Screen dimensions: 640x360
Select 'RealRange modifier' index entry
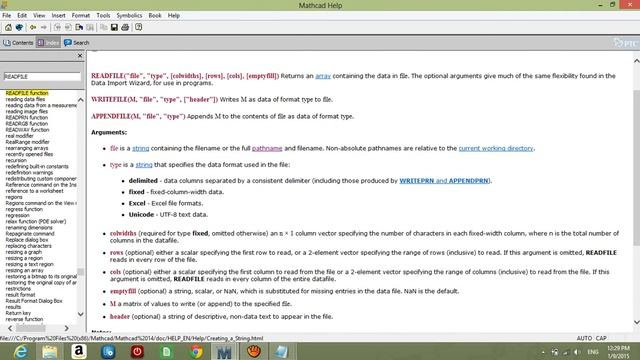tap(27, 142)
